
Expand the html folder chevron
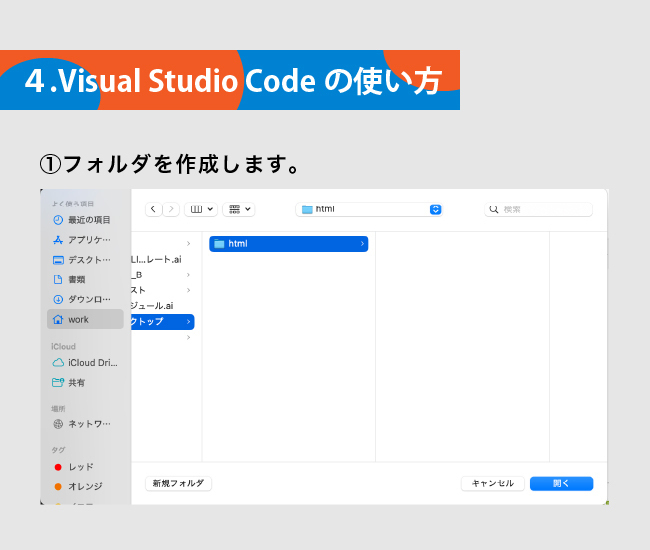tap(362, 244)
